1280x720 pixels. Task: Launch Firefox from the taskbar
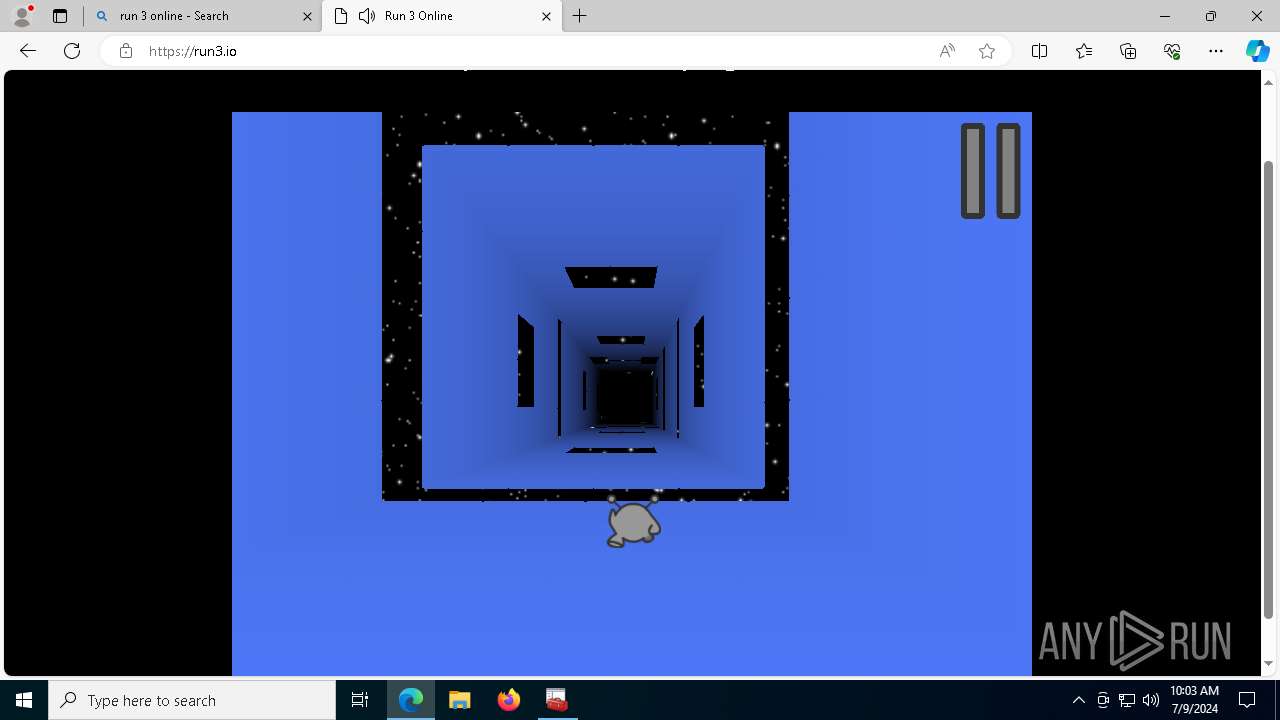pyautogui.click(x=508, y=700)
